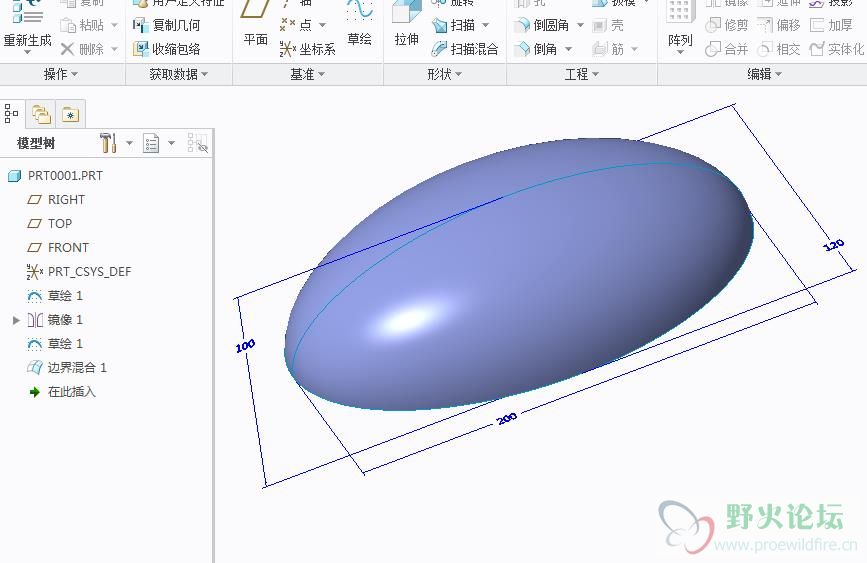Select the 扫描混合 swept blend tool
This screenshot has height=563, width=867.
click(465, 49)
